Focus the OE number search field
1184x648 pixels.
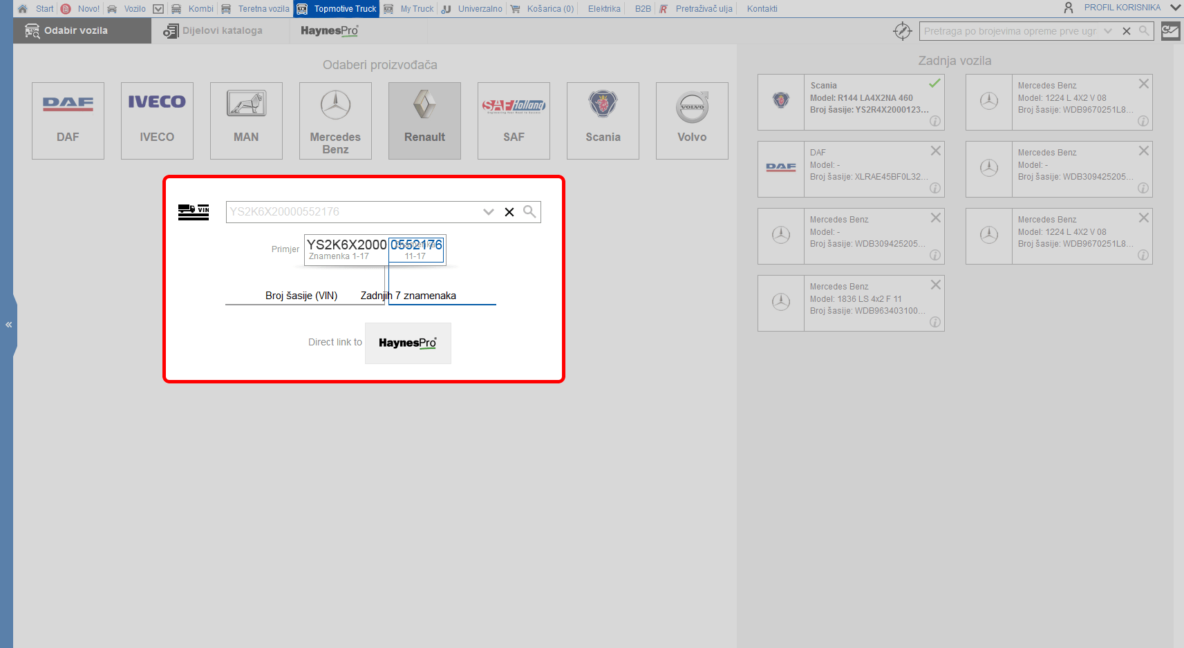pyautogui.click(x=1010, y=31)
